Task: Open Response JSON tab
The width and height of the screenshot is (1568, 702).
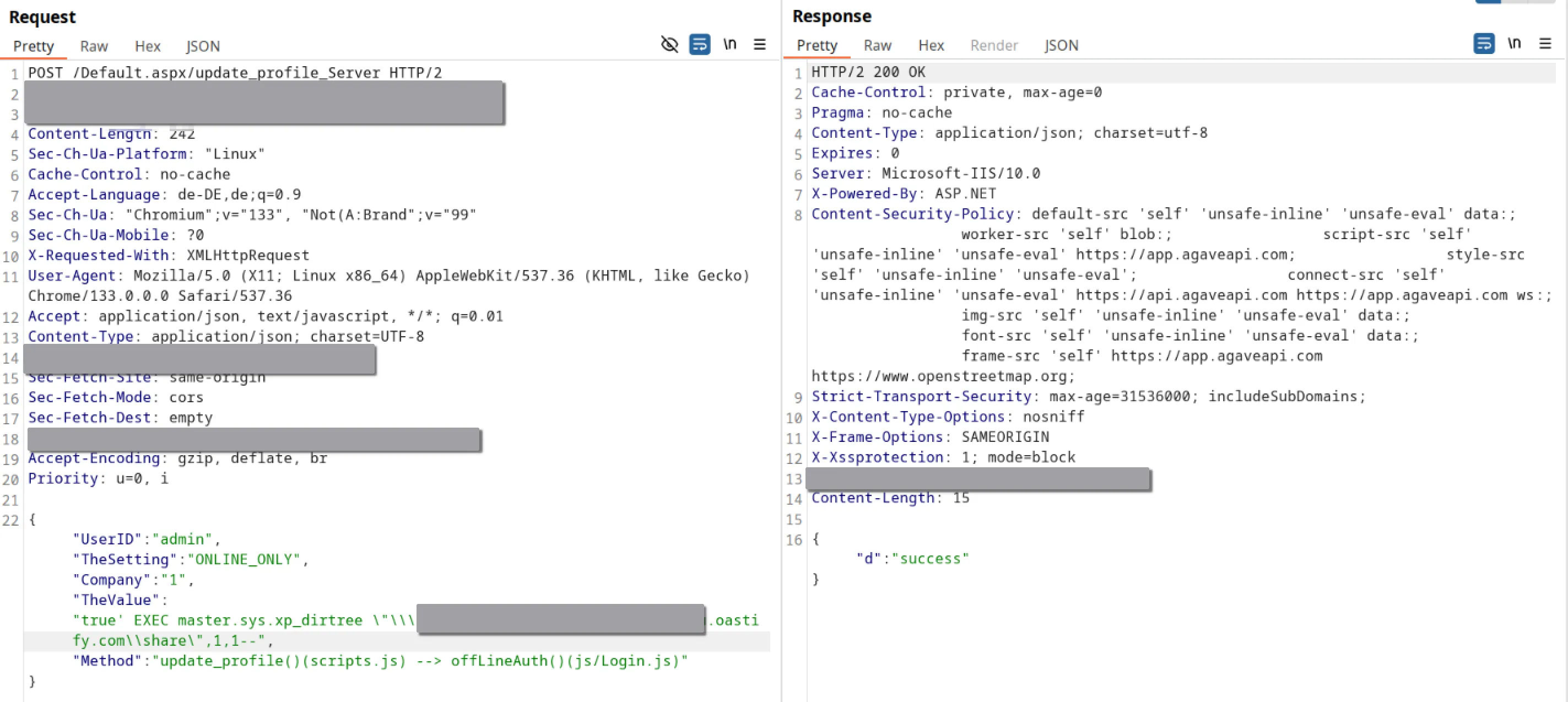Action: pyautogui.click(x=1061, y=46)
